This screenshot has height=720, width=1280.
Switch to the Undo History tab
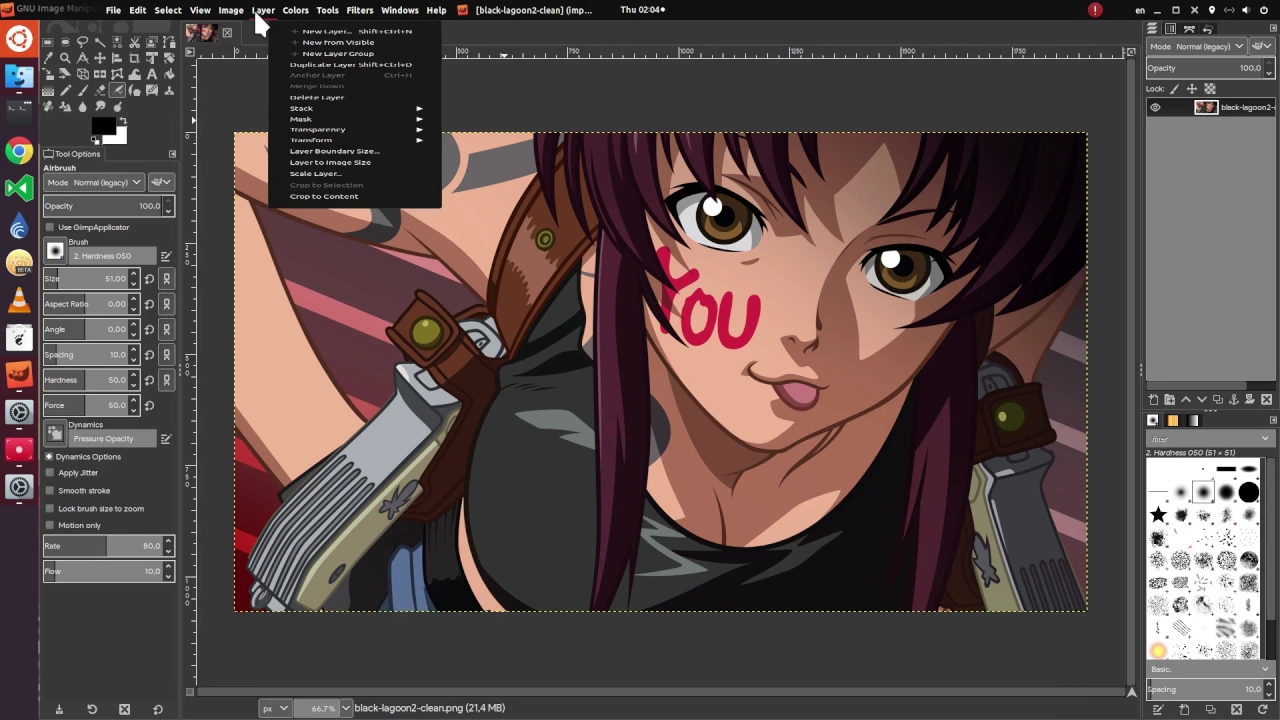pos(1207,29)
